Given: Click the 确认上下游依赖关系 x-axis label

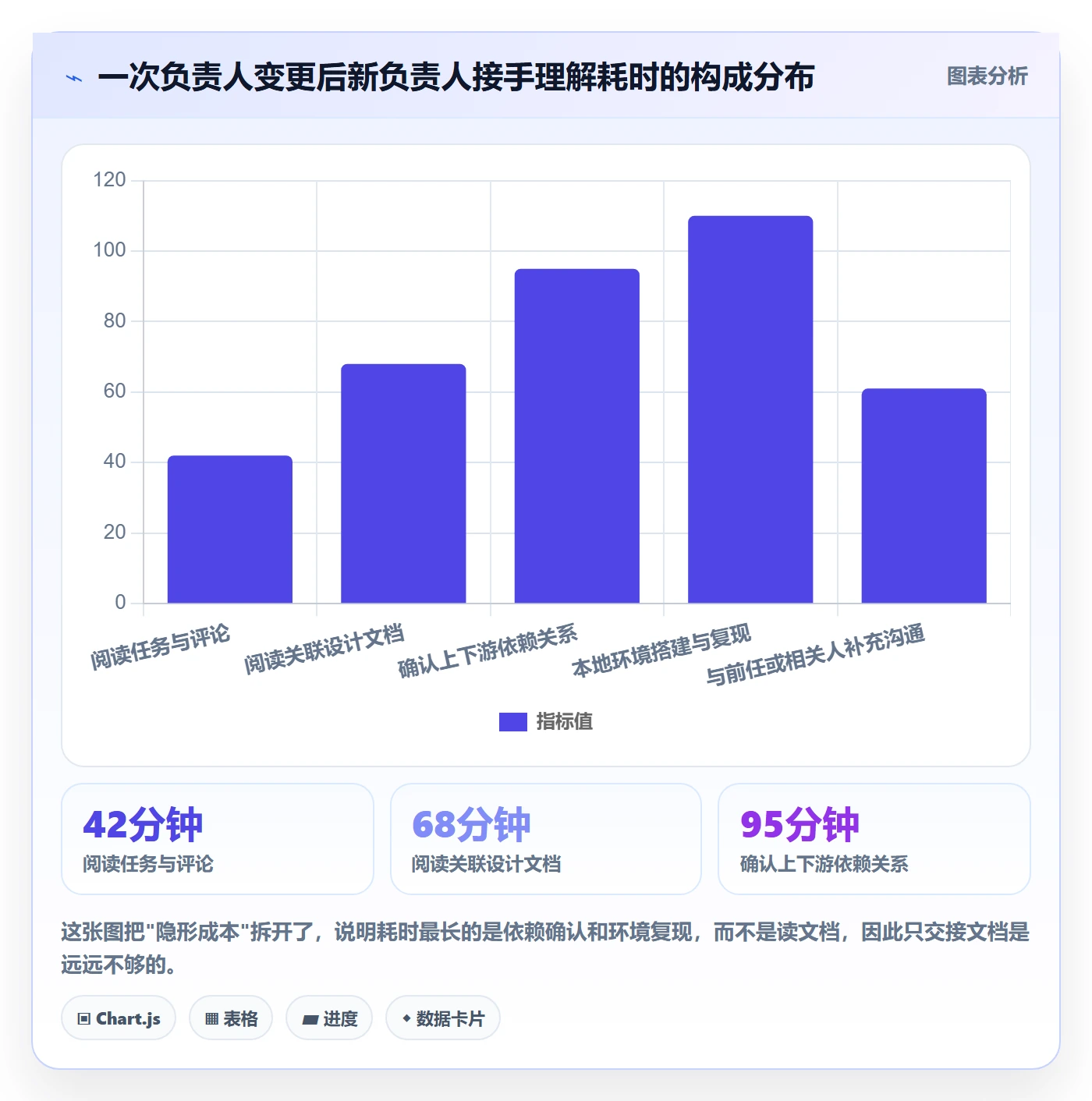Looking at the screenshot, I should tap(487, 651).
